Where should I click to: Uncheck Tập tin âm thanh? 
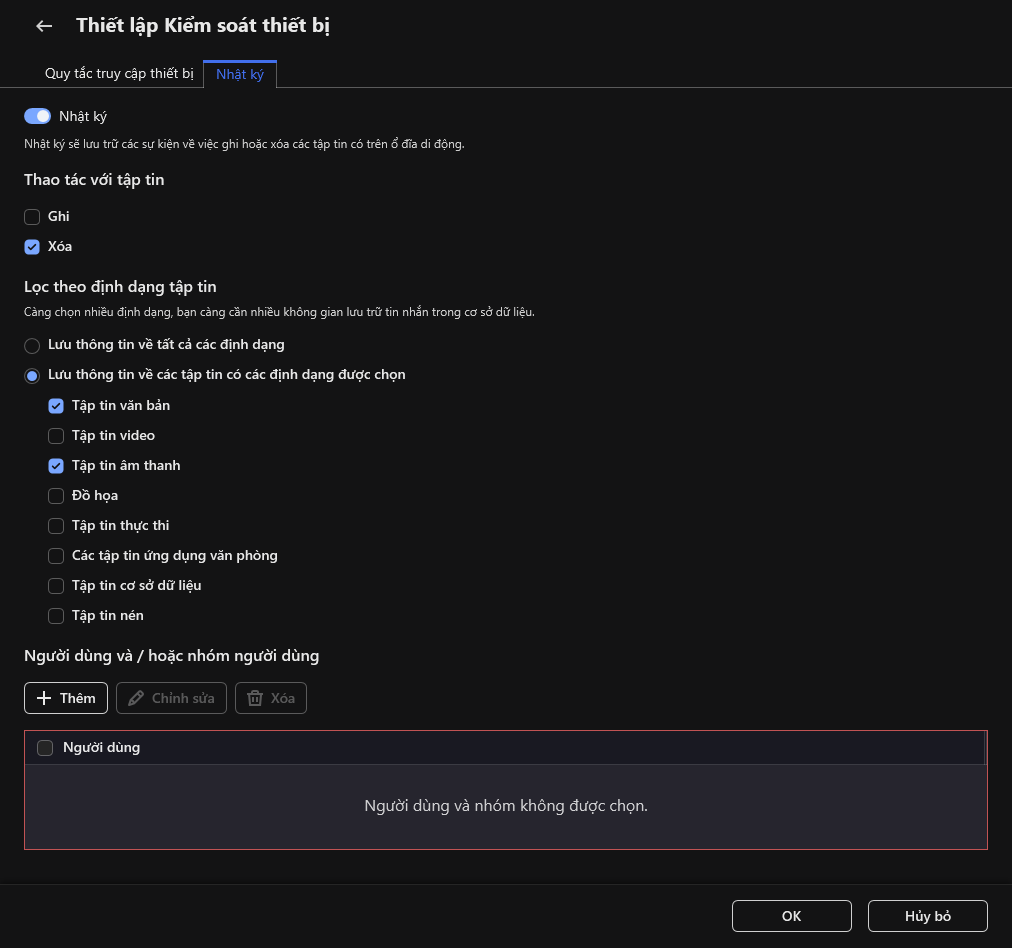(x=56, y=465)
